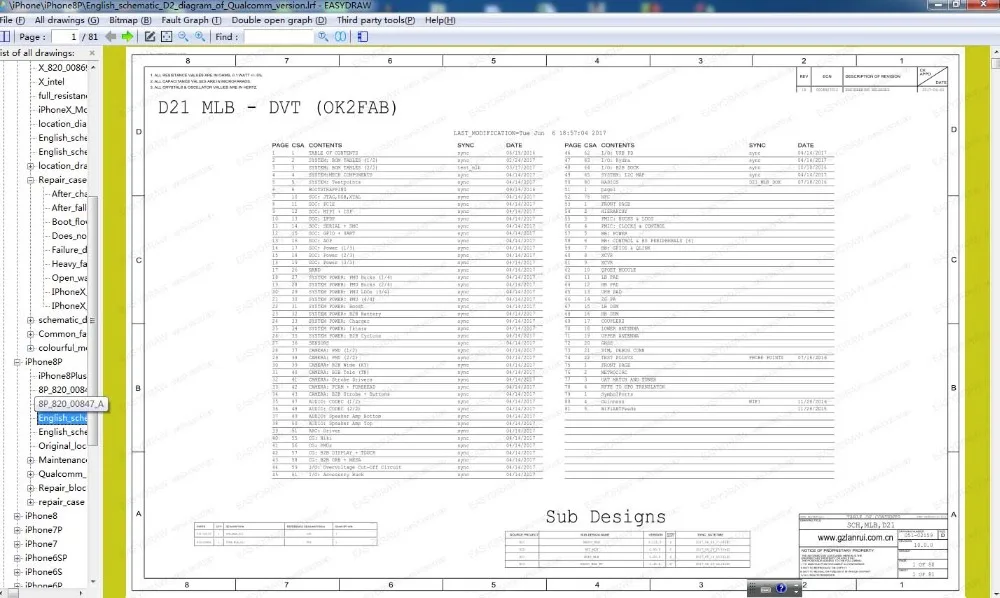Viewport: 1000px width, 598px height.
Task: Expand the iPhone6S tree node
Action: click(x=17, y=572)
